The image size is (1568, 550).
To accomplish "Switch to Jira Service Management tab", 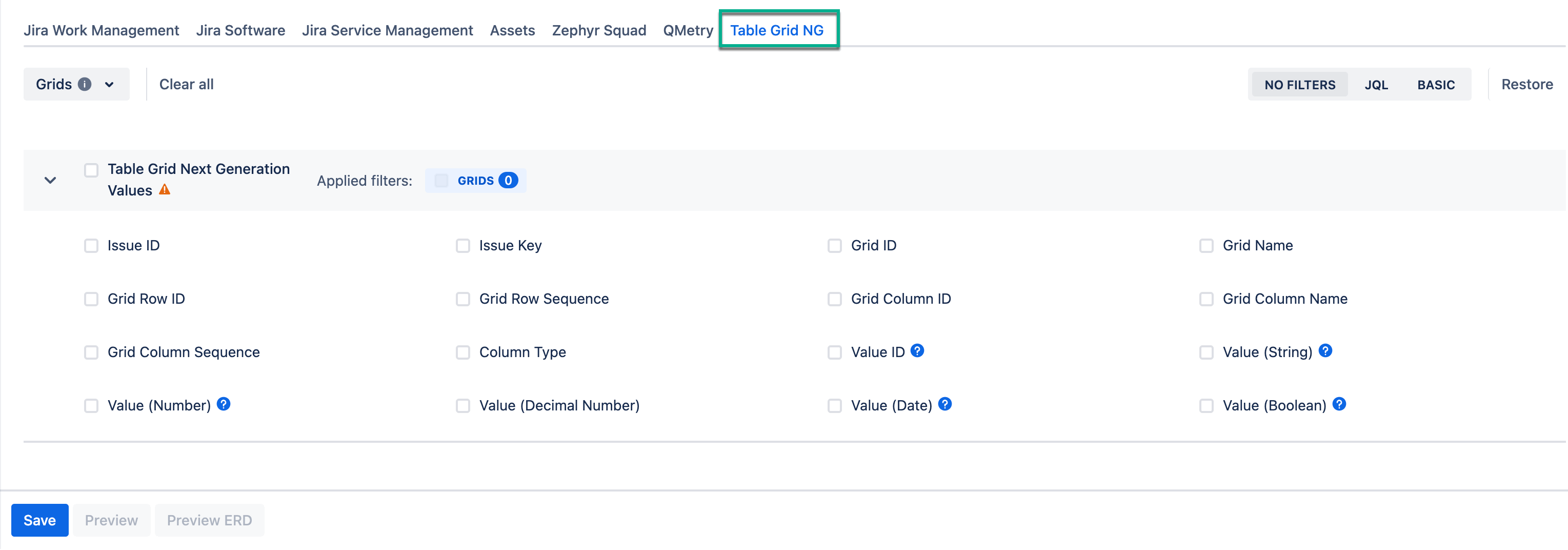I will [x=387, y=30].
